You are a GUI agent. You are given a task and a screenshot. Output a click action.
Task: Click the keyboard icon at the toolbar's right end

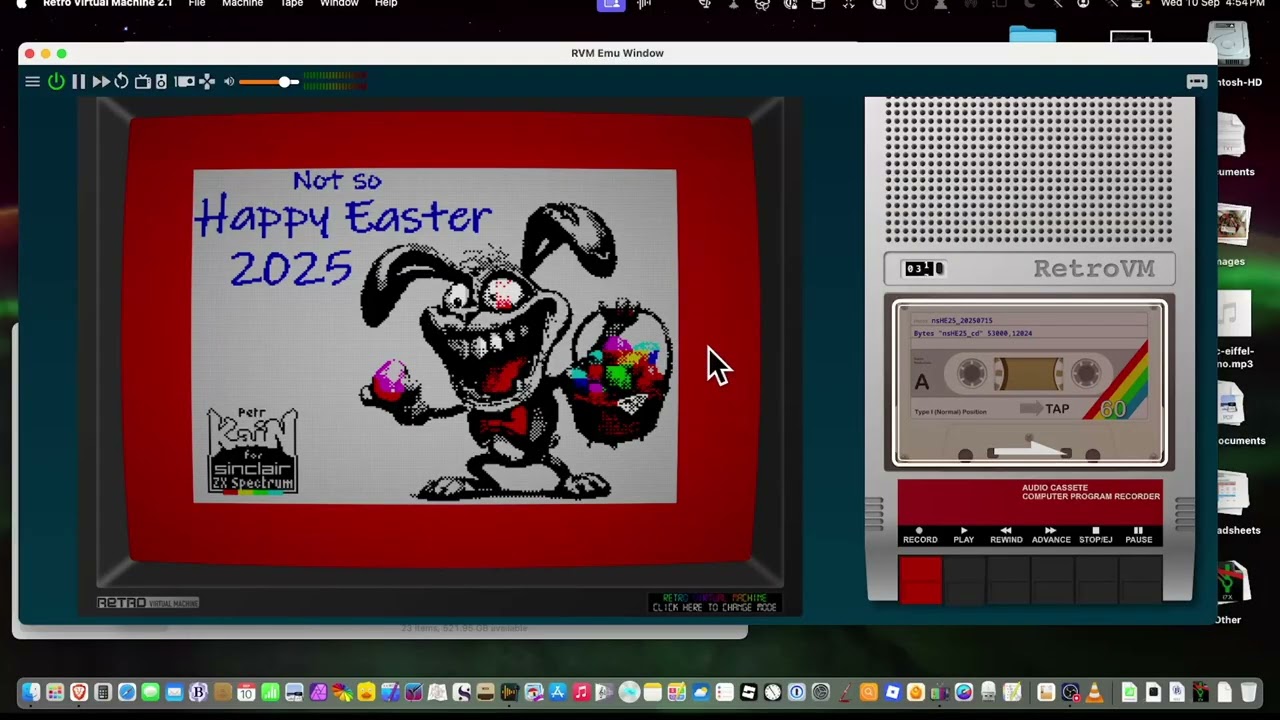tap(1196, 82)
